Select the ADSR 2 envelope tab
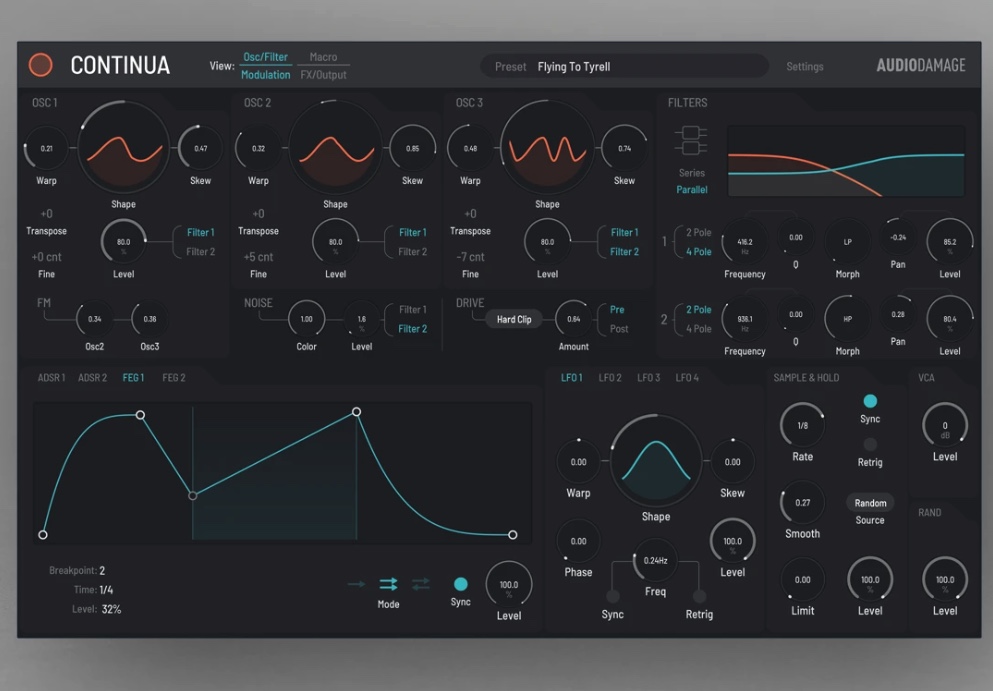 (92, 378)
